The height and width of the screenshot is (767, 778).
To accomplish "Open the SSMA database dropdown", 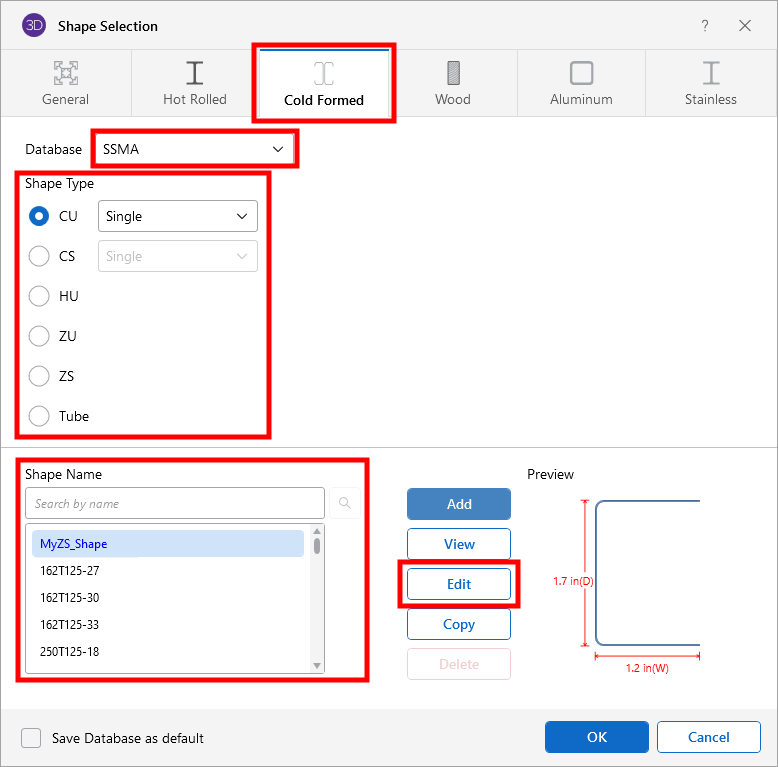I will (194, 149).
